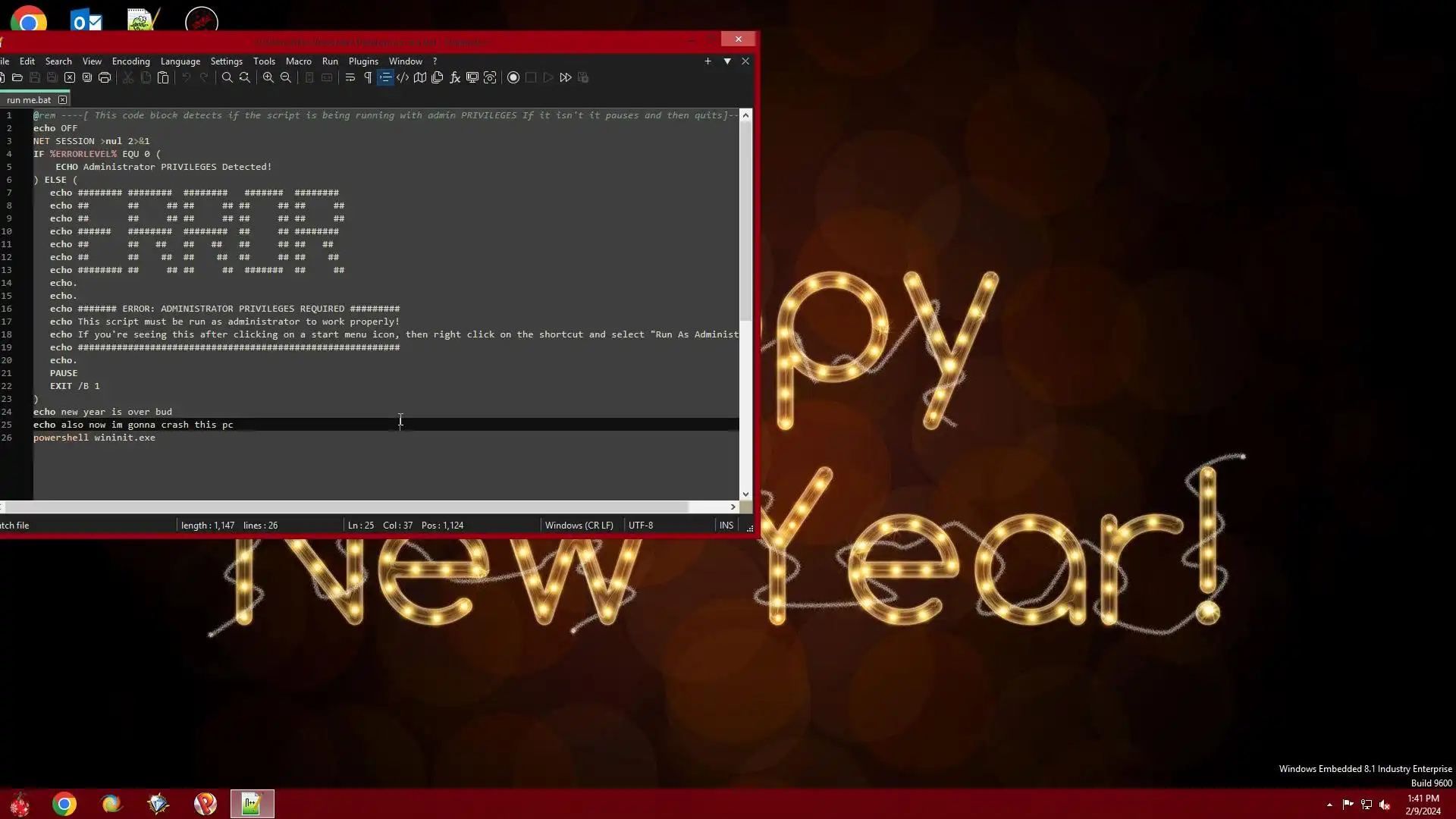The image size is (1456, 819).
Task: Open the Find search icon
Action: (227, 77)
